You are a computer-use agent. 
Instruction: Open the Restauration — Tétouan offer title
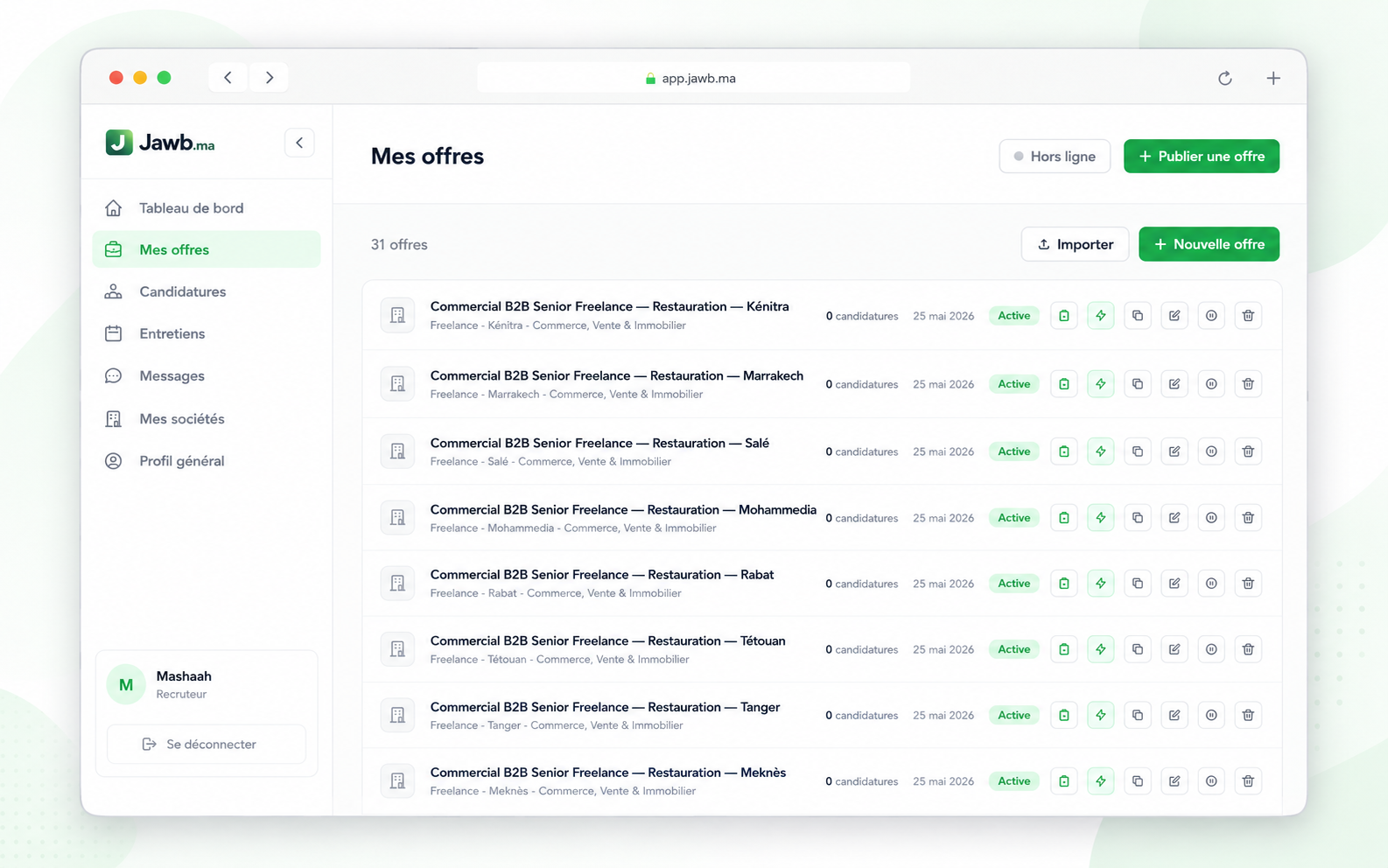(x=607, y=640)
